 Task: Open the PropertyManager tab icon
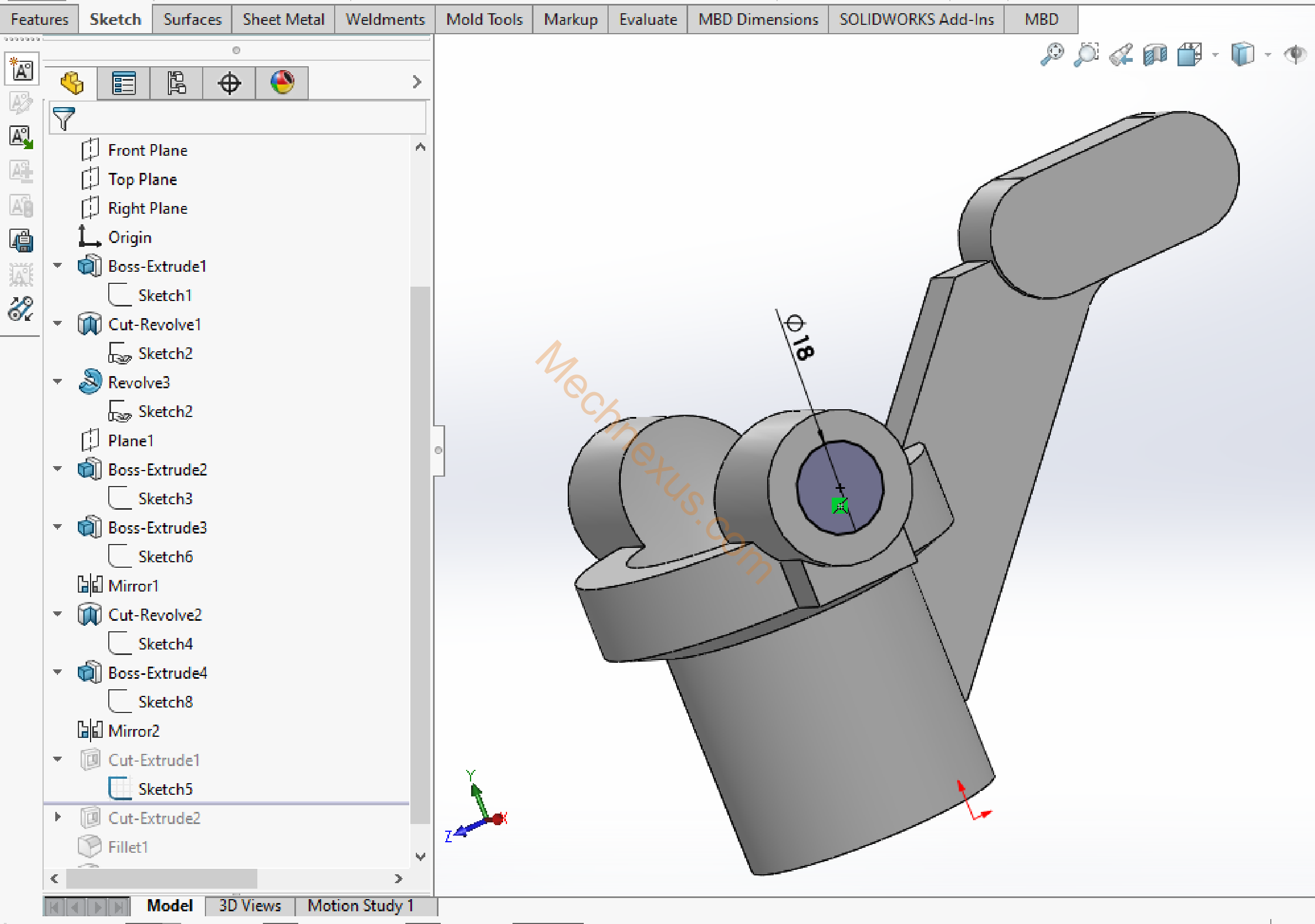124,83
